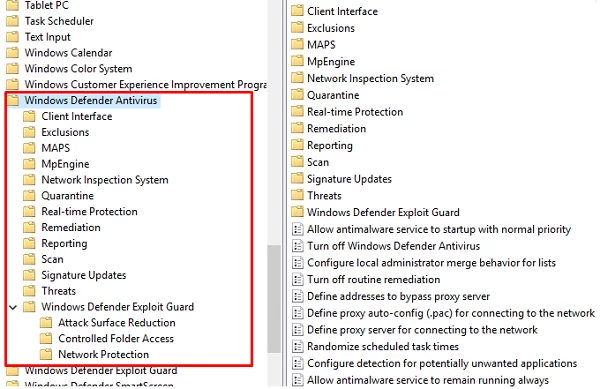This screenshot has height=389, width=600.
Task: Click policy icon for Configure local administrator merge behavior
Action: 297,263
